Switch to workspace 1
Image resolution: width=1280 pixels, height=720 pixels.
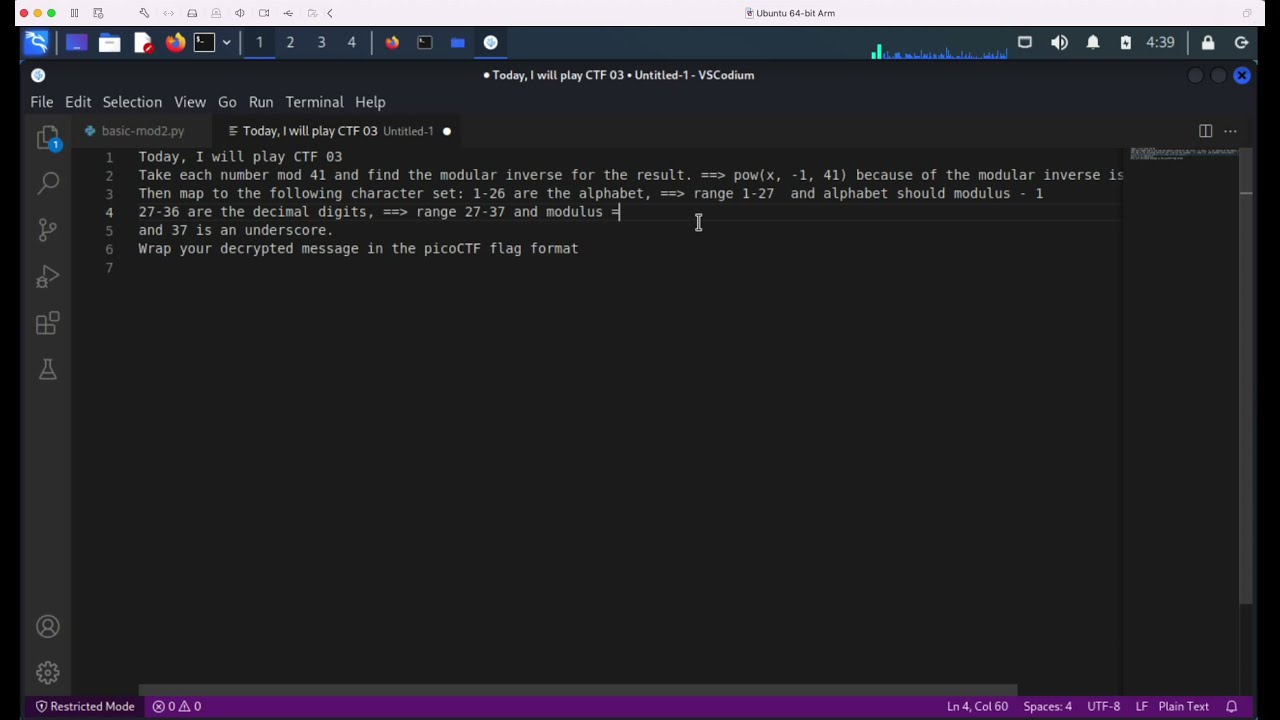pyautogui.click(x=259, y=42)
